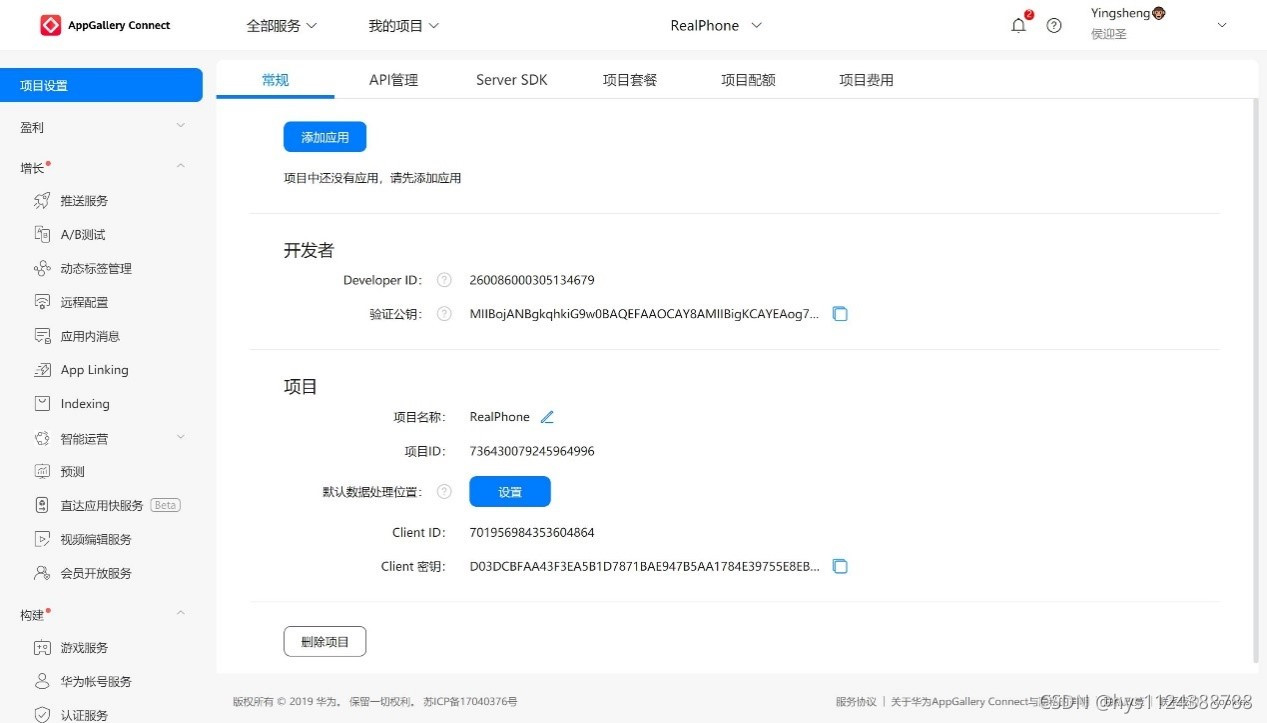Screen dimensions: 1267x723
Task: Switch to the 项目套餐 tab
Action: (x=630, y=80)
